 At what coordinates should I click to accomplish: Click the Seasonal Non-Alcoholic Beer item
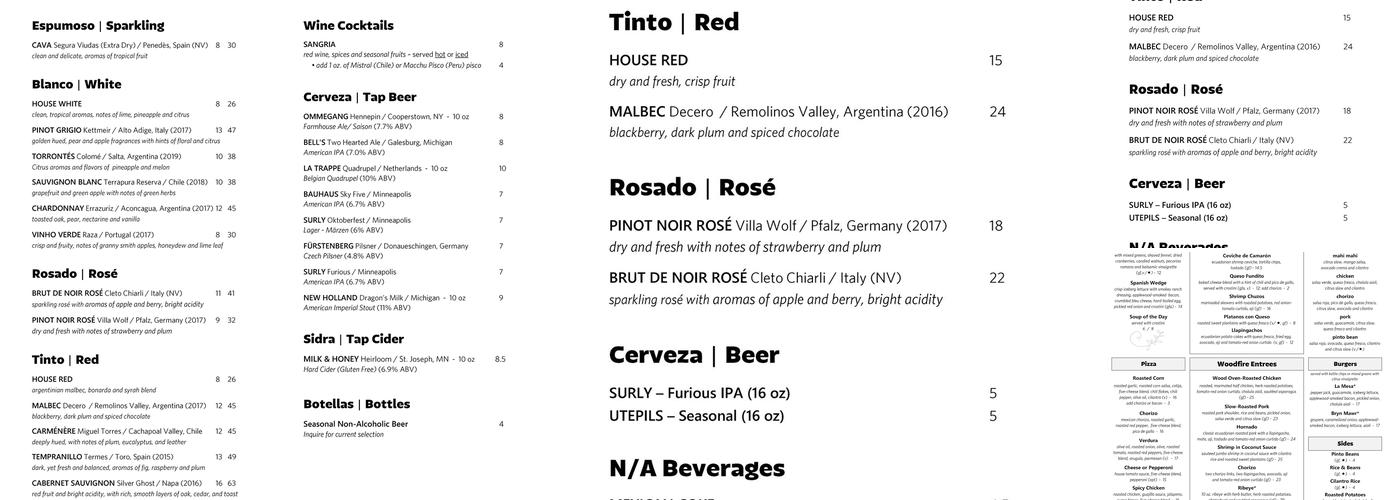356,424
